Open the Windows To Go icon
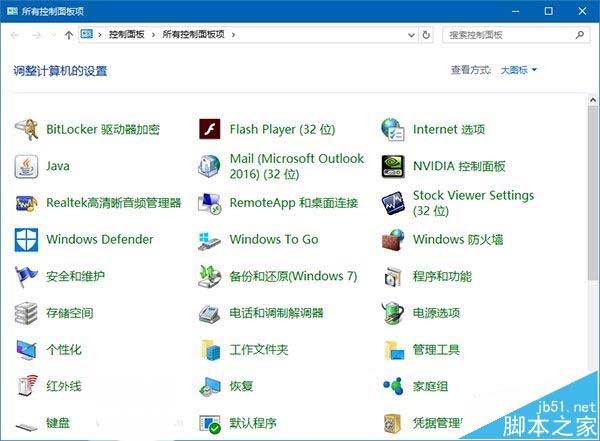600x441 pixels. [209, 240]
